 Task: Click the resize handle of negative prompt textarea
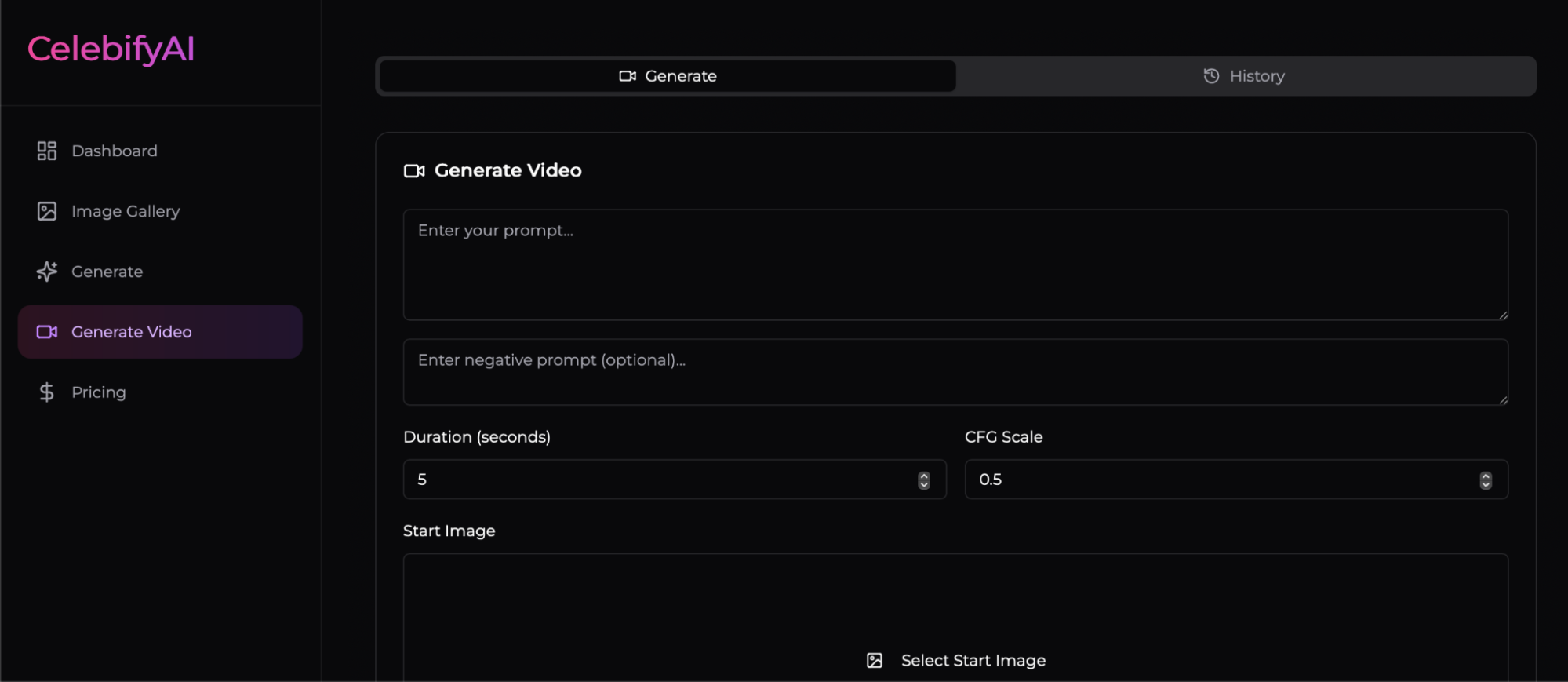click(x=1503, y=399)
